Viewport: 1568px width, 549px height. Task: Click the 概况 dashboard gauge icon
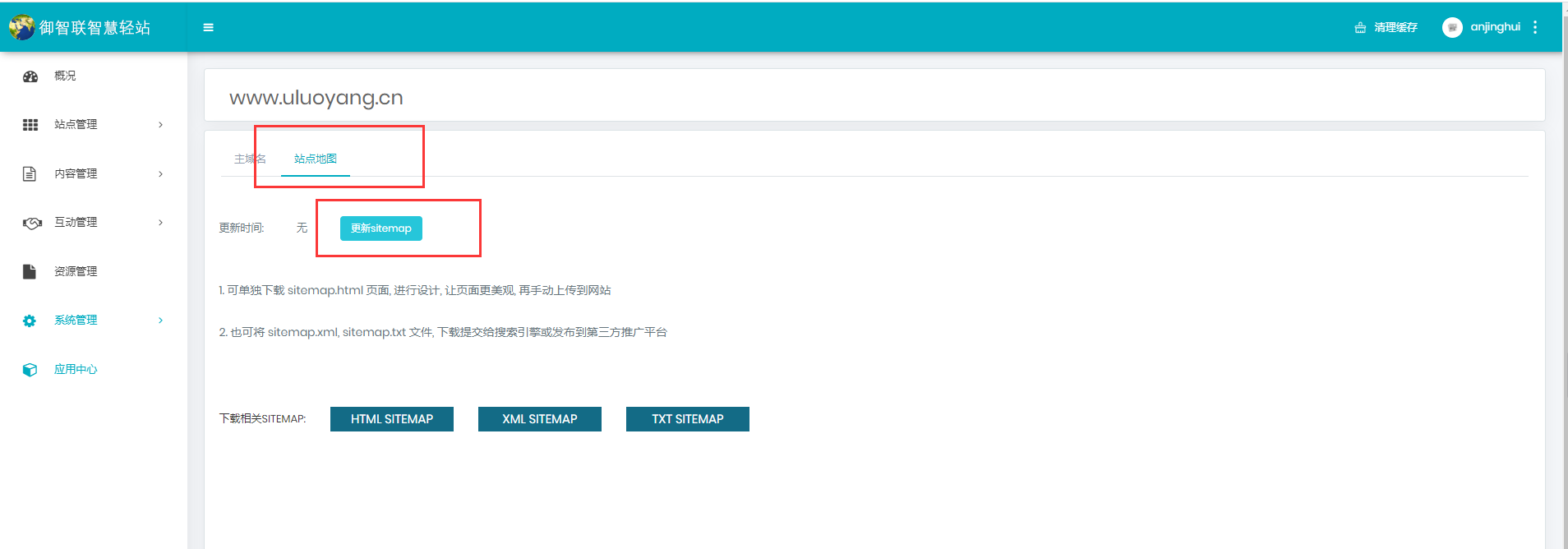coord(30,76)
